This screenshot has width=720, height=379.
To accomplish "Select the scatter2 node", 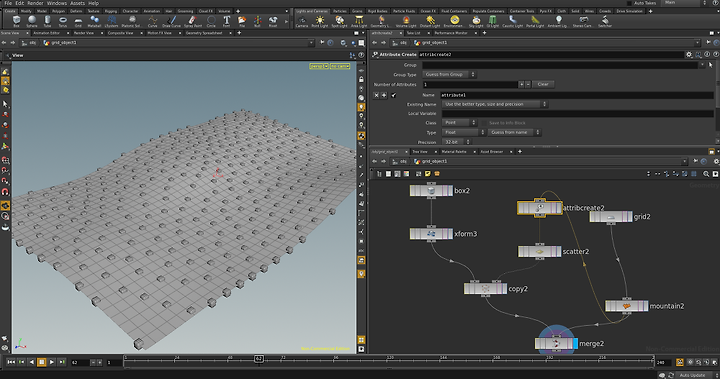I will [540, 251].
